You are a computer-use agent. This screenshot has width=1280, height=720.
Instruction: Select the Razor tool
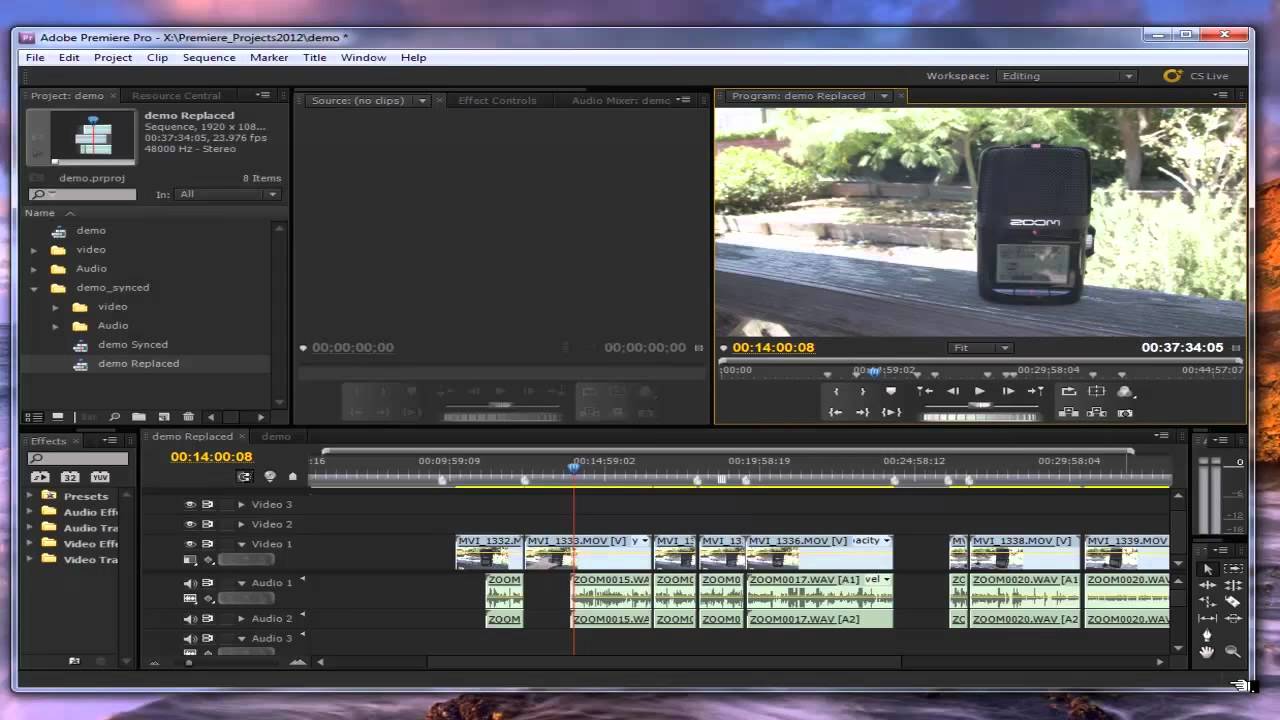[1232, 602]
